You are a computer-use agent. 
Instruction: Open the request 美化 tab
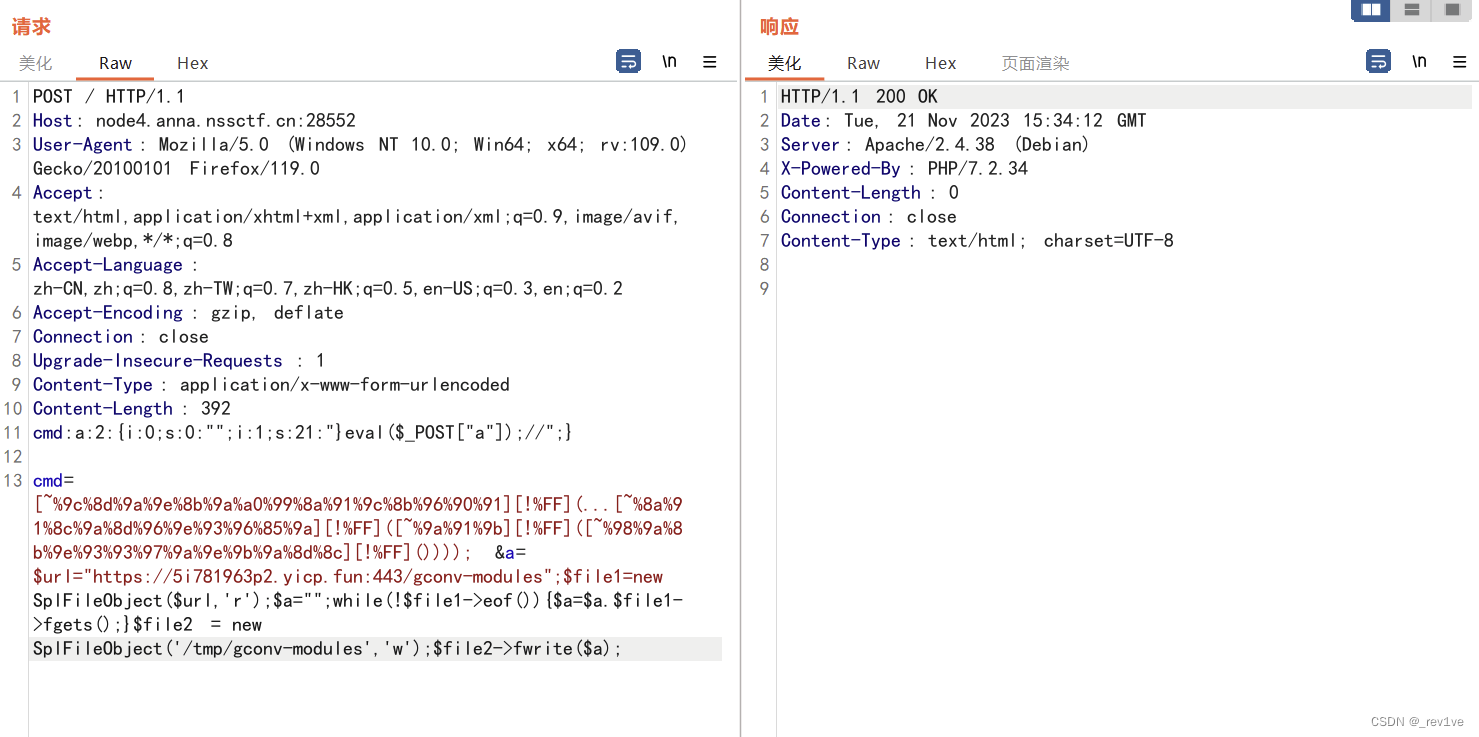click(x=36, y=63)
